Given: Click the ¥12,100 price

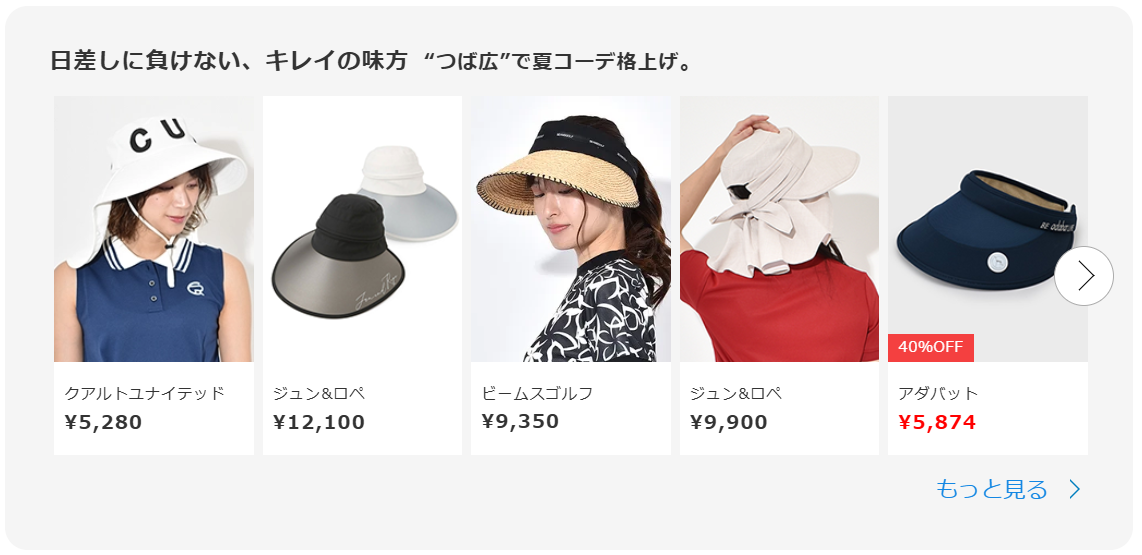Looking at the screenshot, I should (x=319, y=422).
